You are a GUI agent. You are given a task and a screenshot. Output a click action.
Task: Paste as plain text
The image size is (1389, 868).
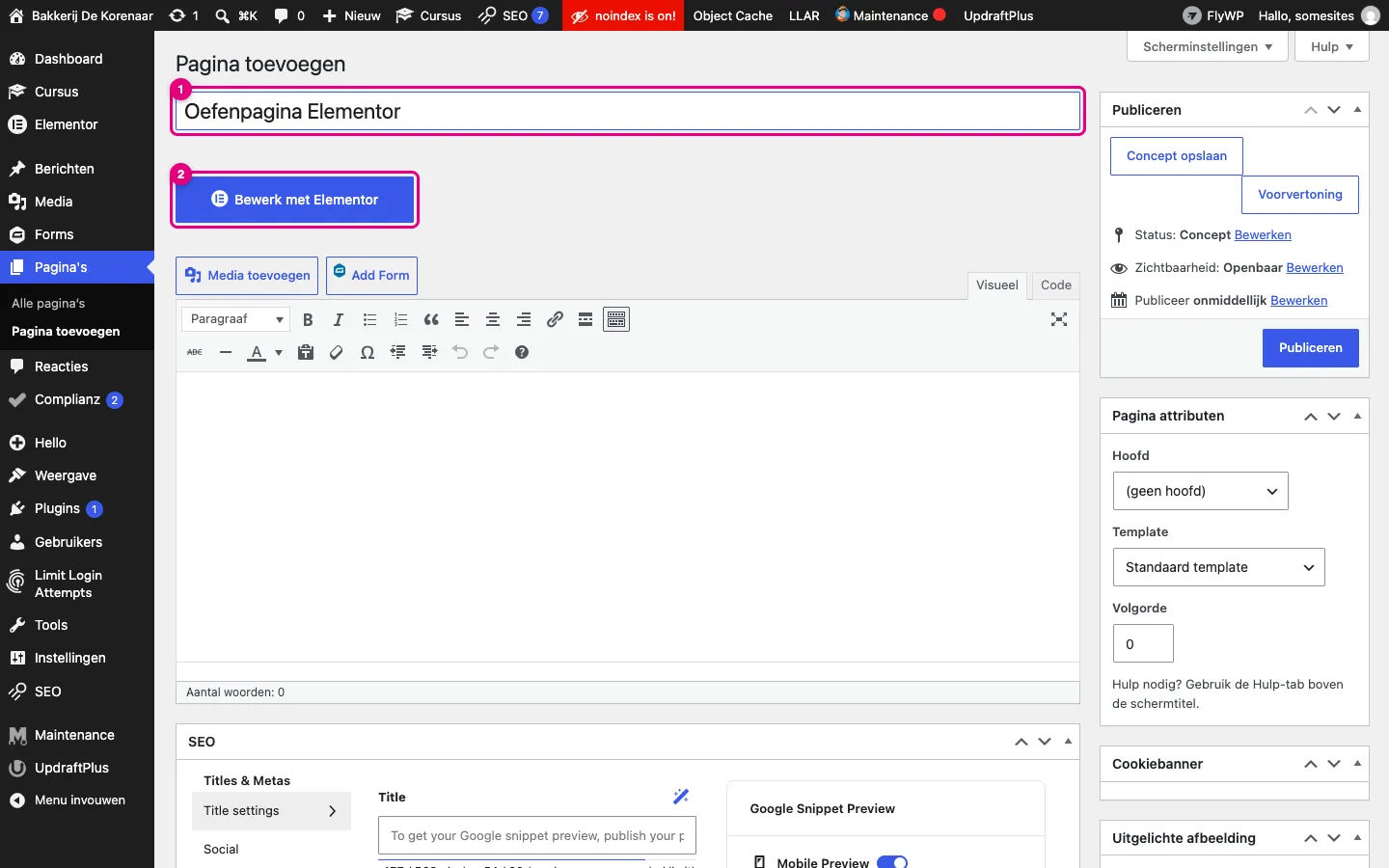point(306,352)
